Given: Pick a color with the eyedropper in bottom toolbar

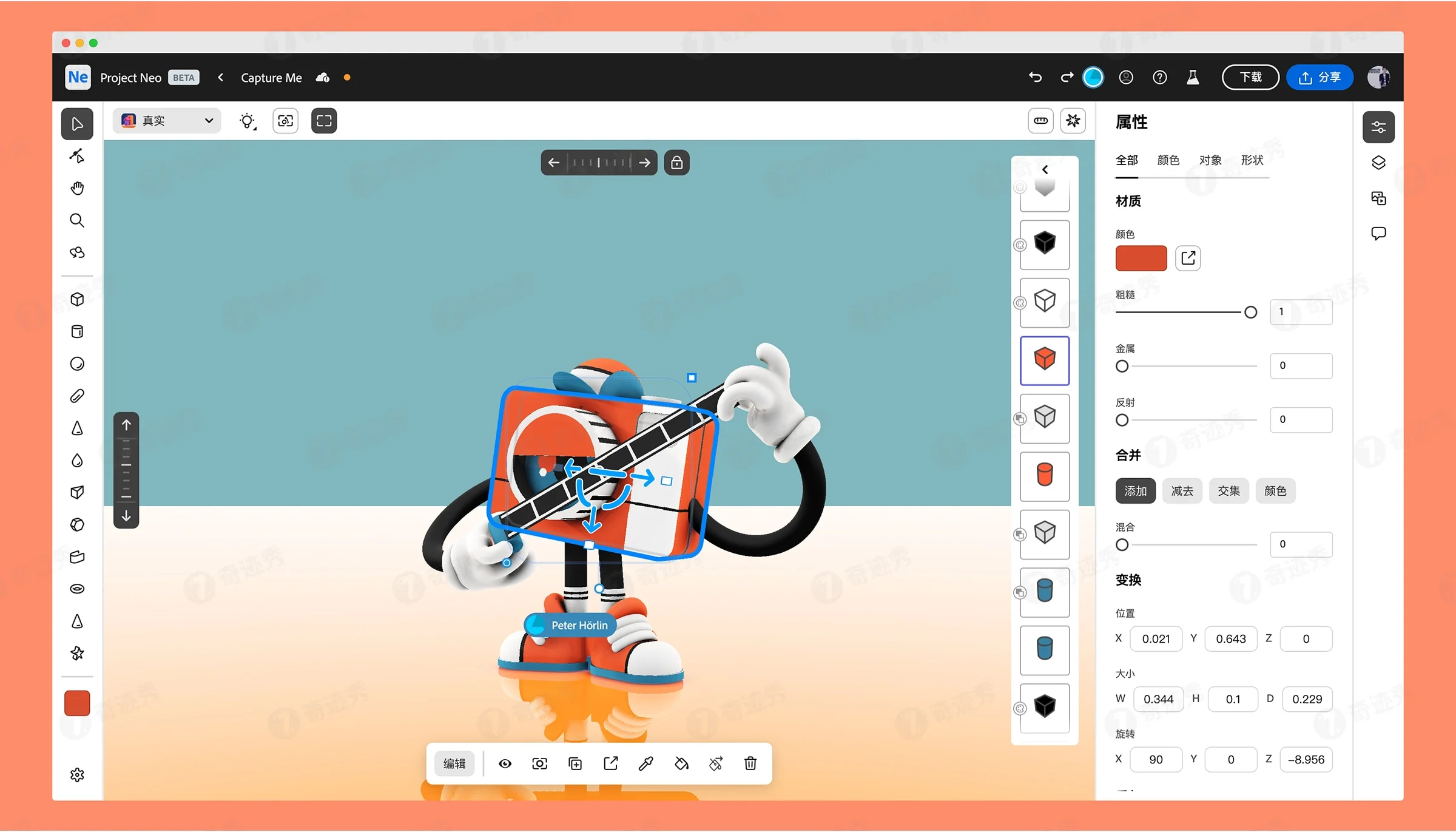Looking at the screenshot, I should tap(645, 763).
